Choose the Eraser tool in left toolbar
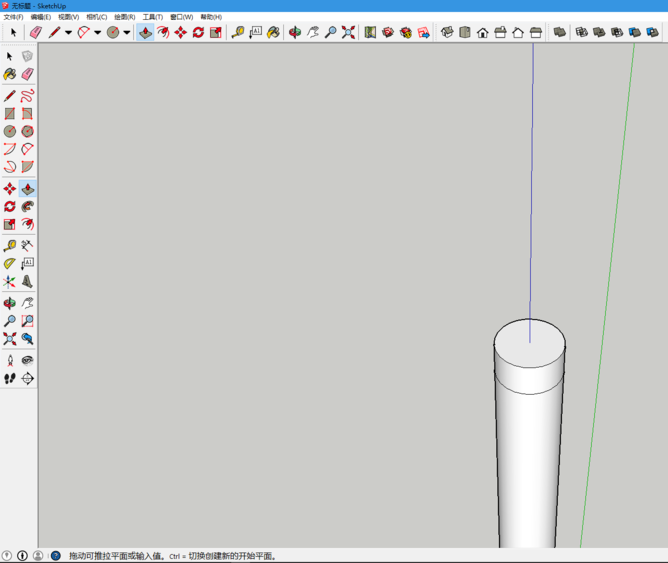The height and width of the screenshot is (563, 668). [x=27, y=74]
